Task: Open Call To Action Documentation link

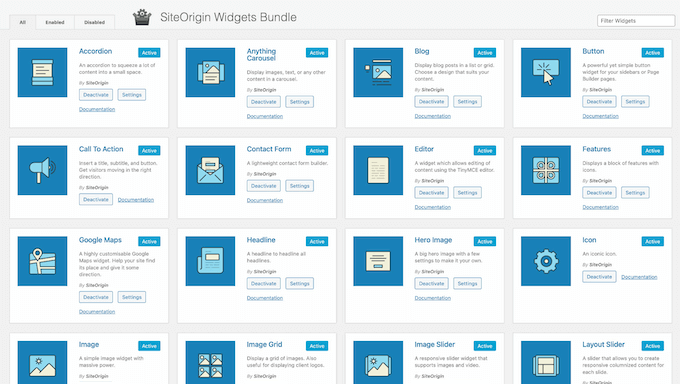Action: click(x=136, y=200)
